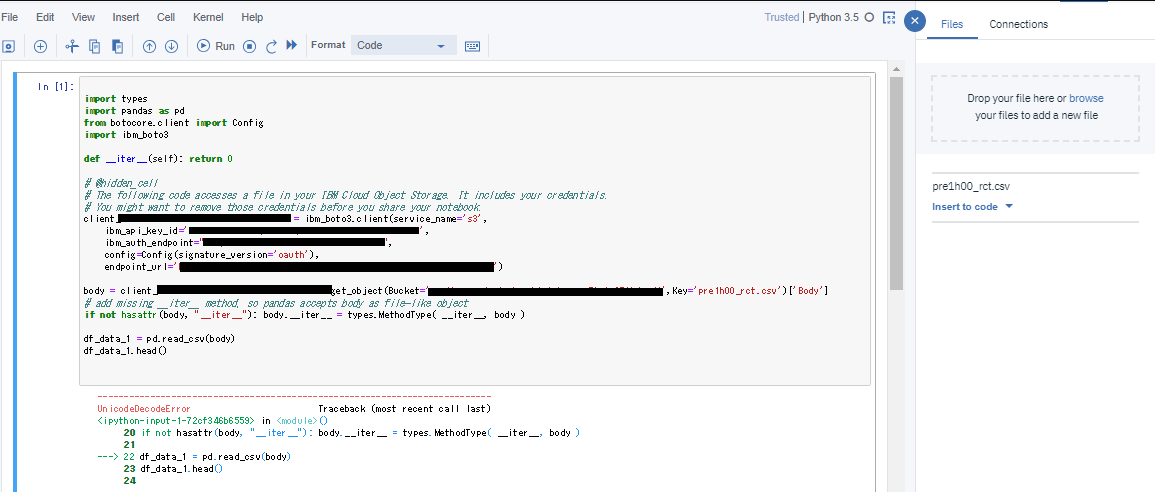This screenshot has height=492, width=1155.
Task: Click the Trusted notebook indicator
Action: point(782,17)
